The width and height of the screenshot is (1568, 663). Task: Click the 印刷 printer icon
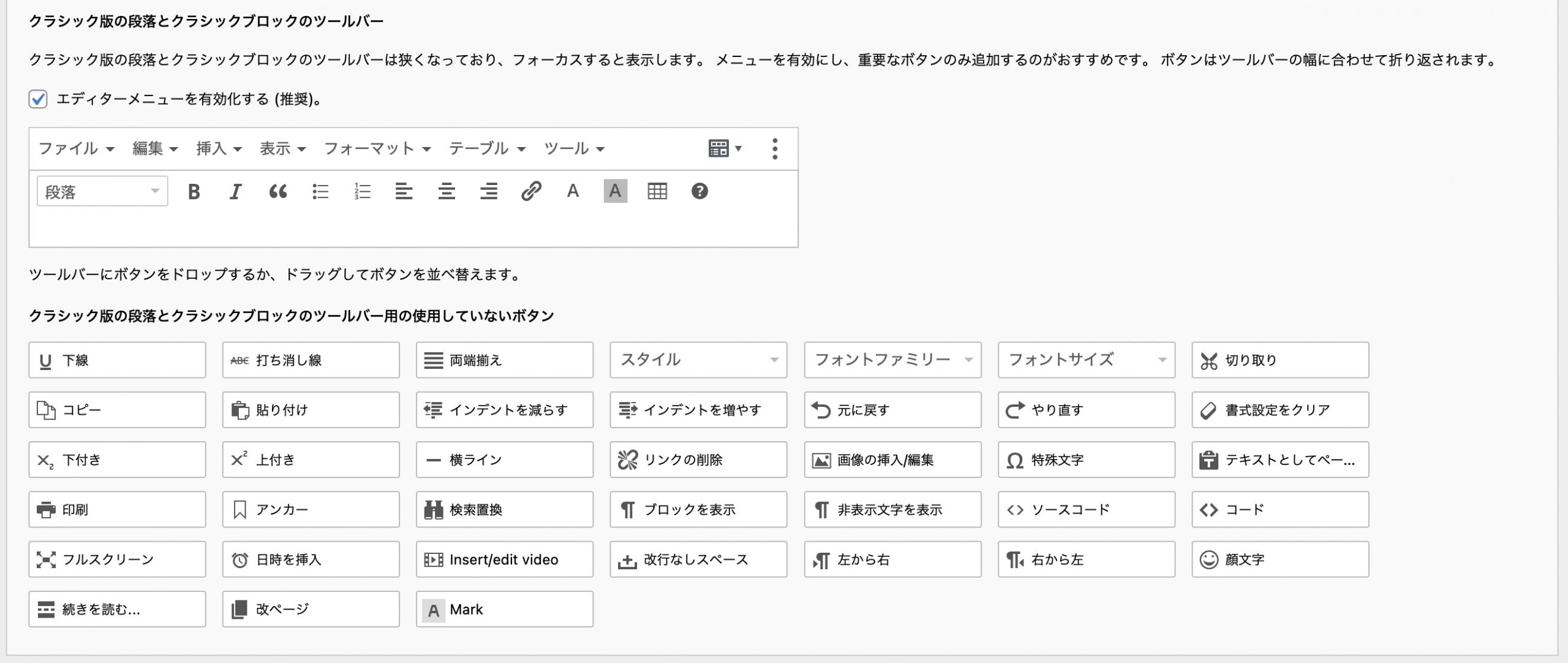[46, 510]
